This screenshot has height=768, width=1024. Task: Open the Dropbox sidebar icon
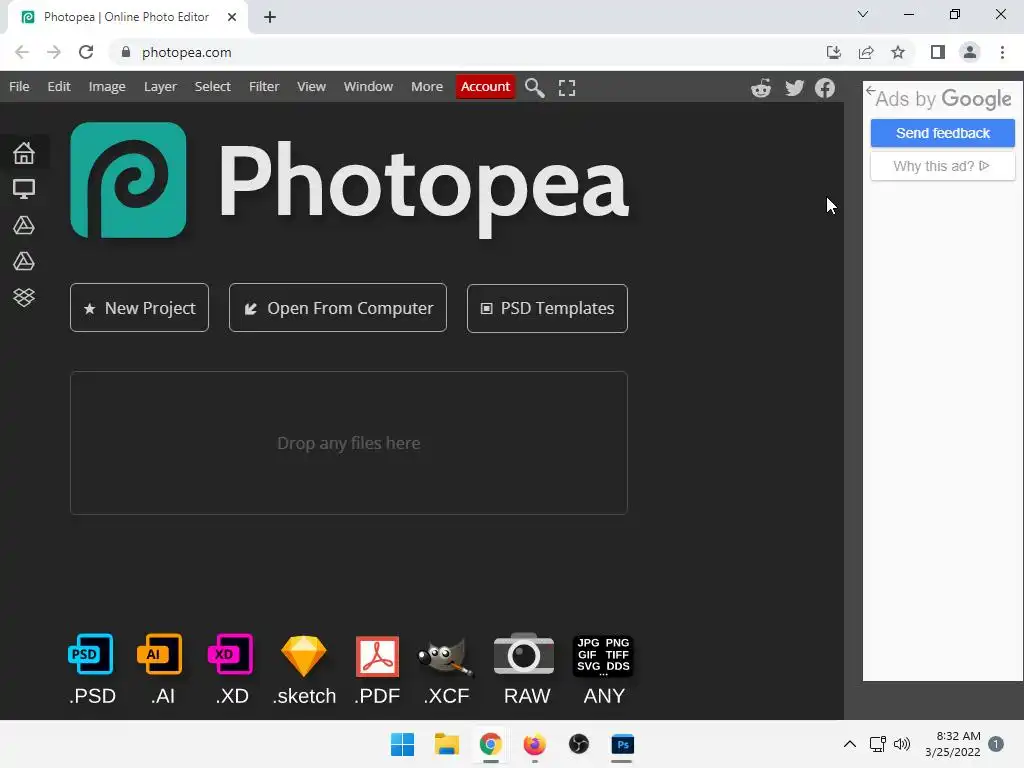(x=24, y=297)
